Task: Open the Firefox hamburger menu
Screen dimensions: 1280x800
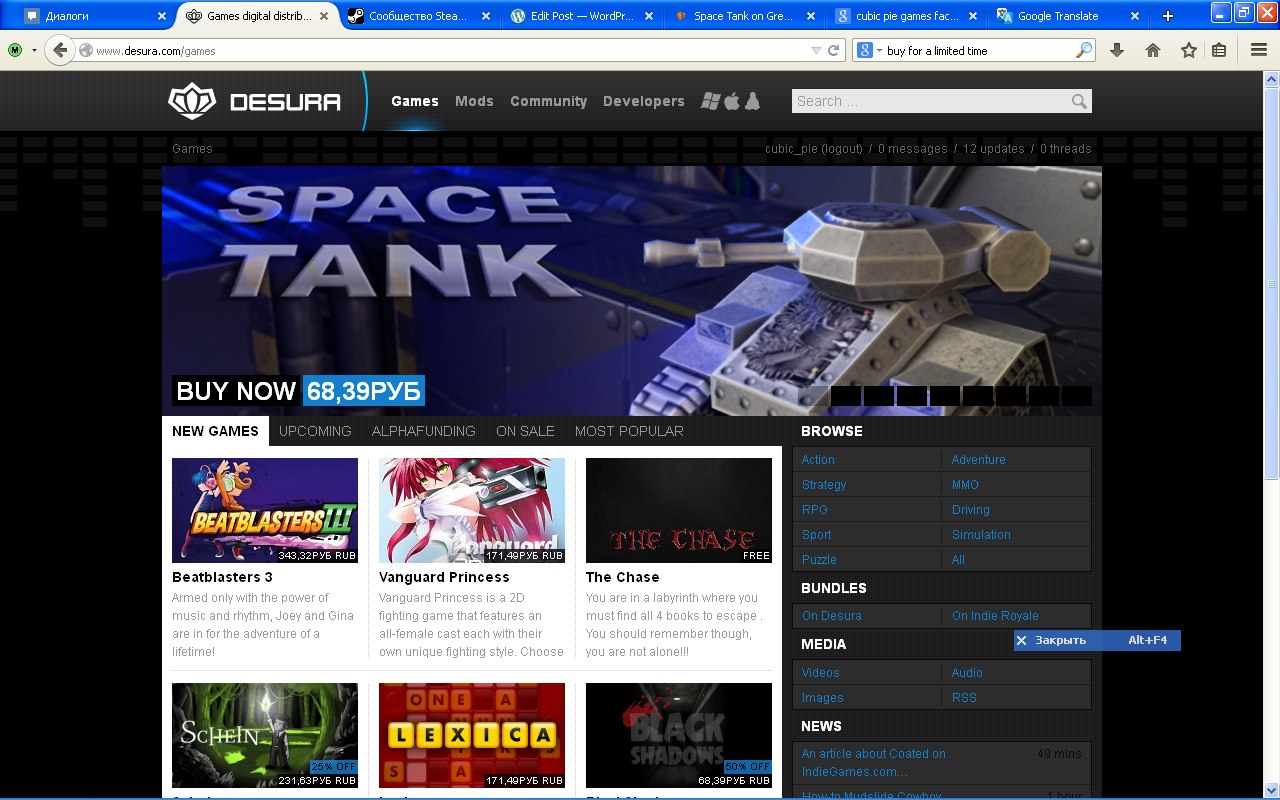Action: click(1259, 50)
